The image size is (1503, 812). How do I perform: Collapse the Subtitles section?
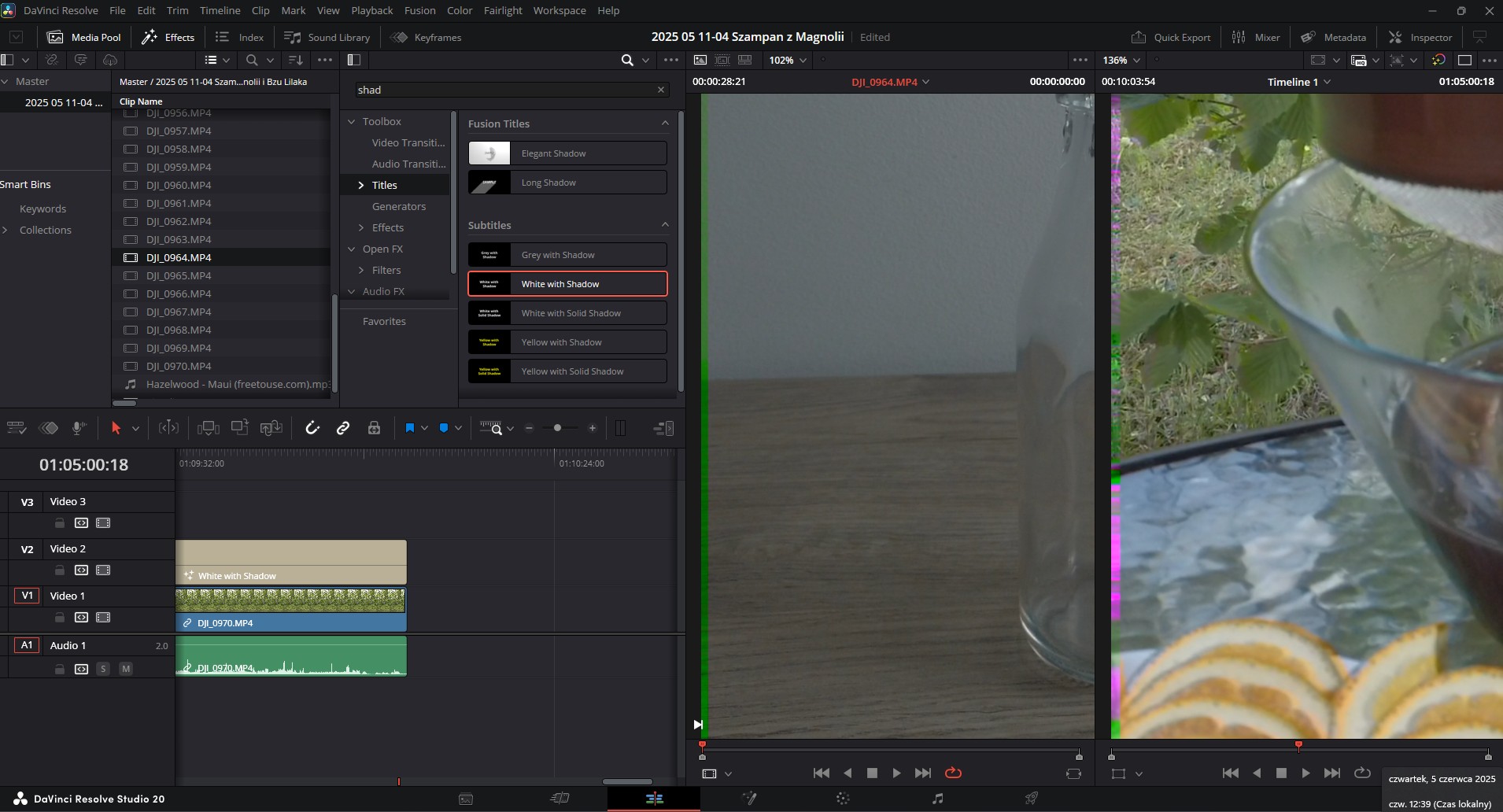(665, 224)
